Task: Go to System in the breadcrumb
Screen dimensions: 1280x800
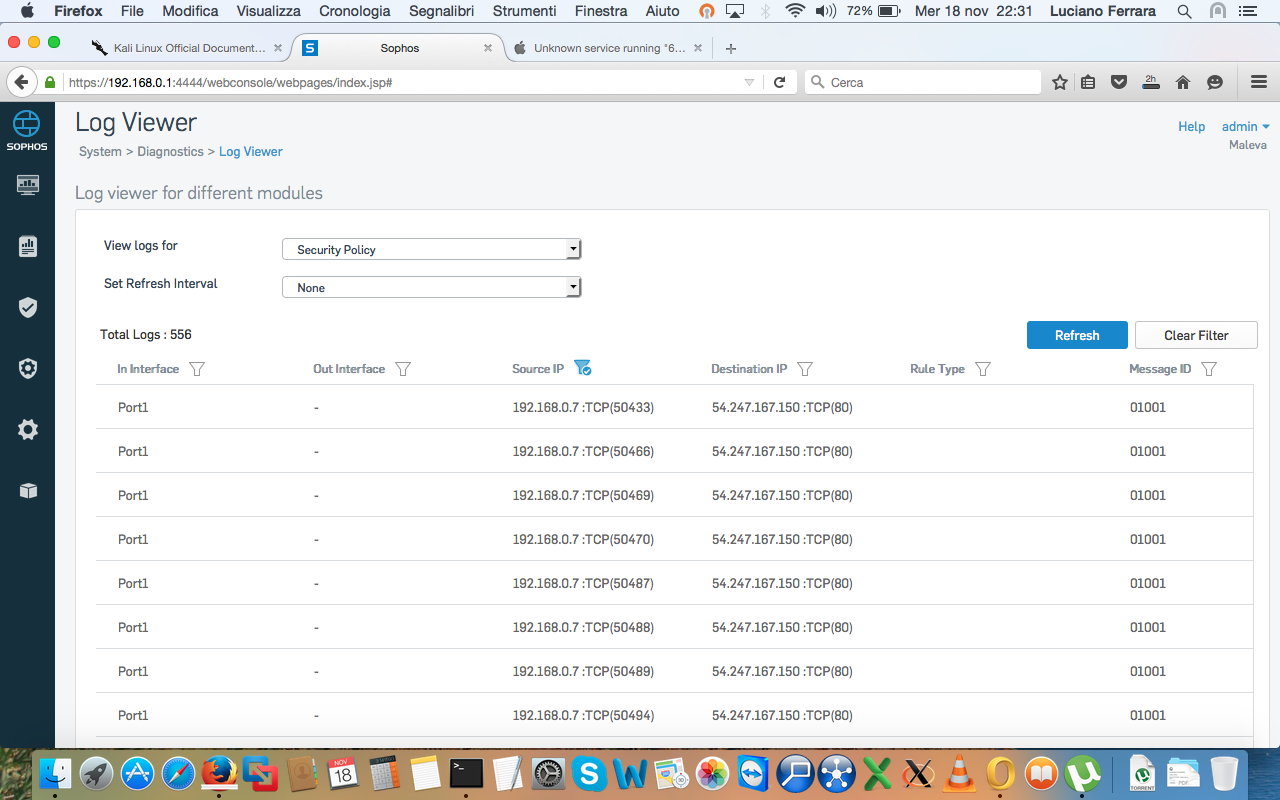Action: coord(100,152)
